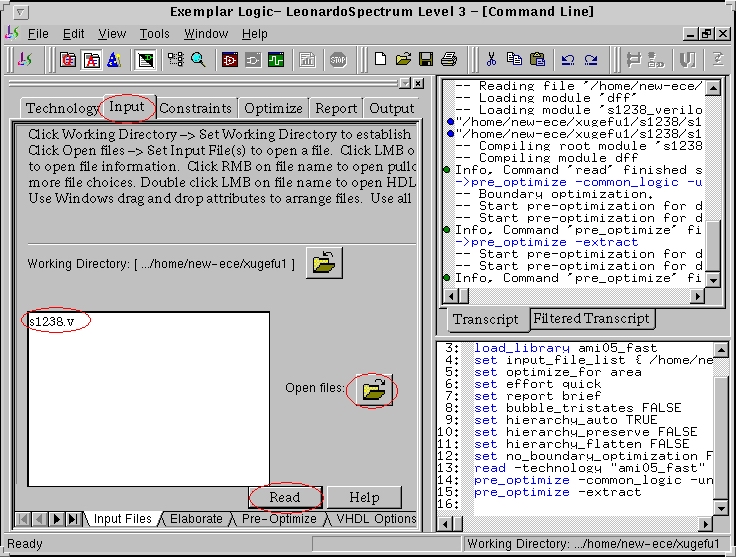This screenshot has height=557, width=736.
Task: Click the clipboard paste icon
Action: click(x=537, y=59)
